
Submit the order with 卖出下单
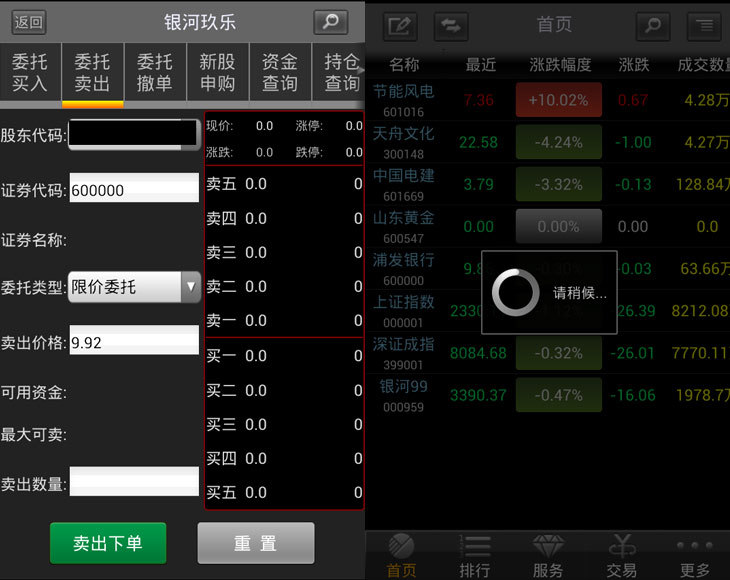click(x=108, y=543)
